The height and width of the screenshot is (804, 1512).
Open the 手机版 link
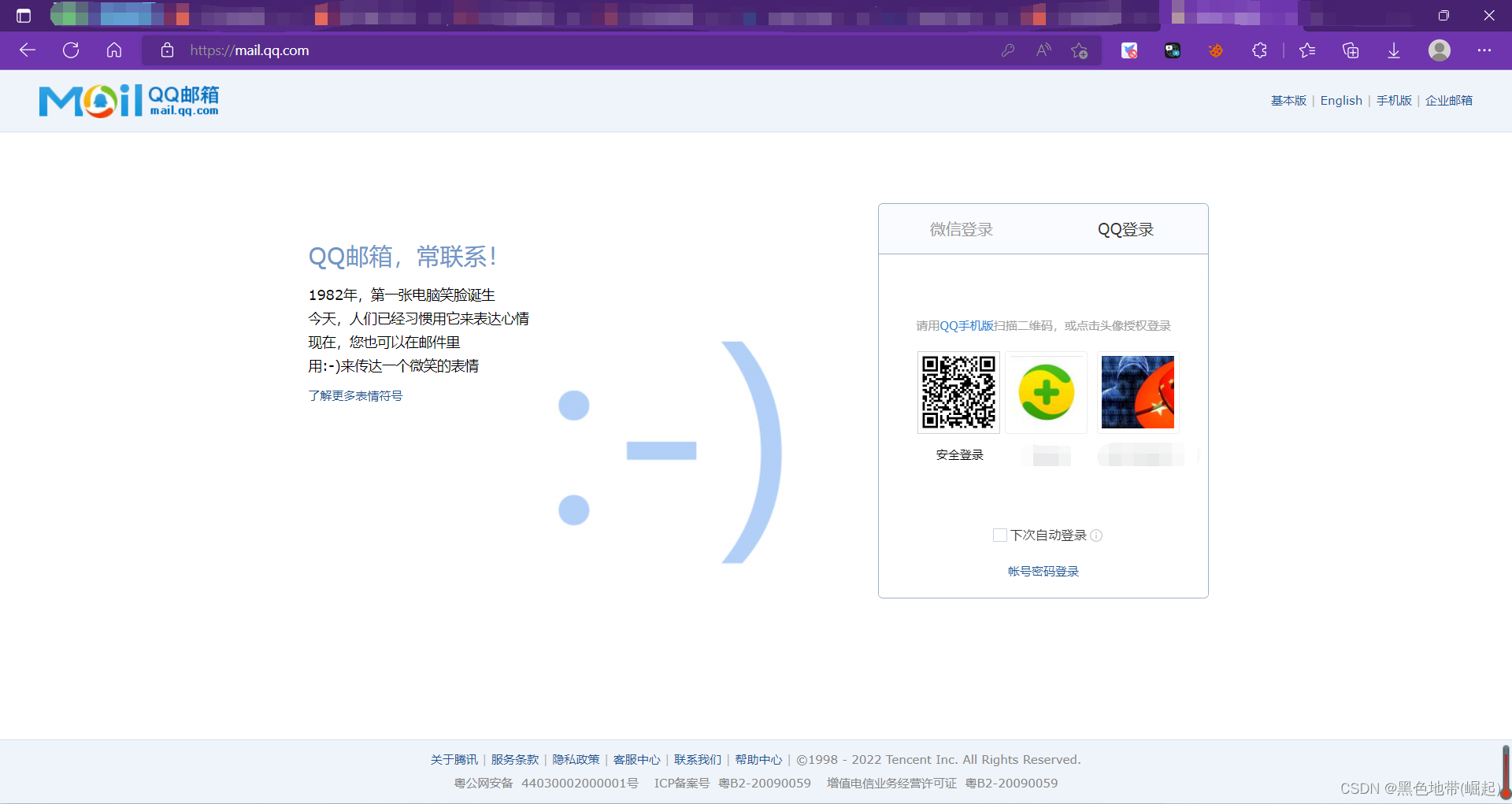pos(1394,101)
